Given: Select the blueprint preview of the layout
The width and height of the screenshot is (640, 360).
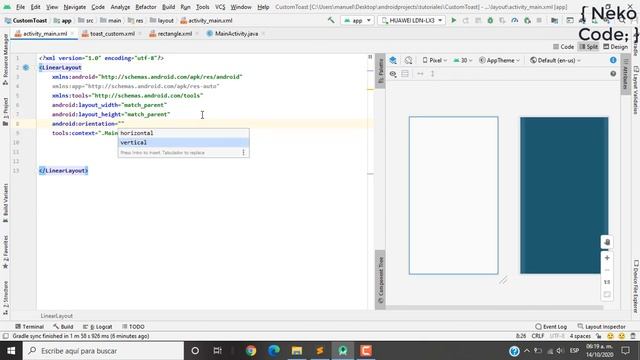Looking at the screenshot, I should (x=564, y=195).
